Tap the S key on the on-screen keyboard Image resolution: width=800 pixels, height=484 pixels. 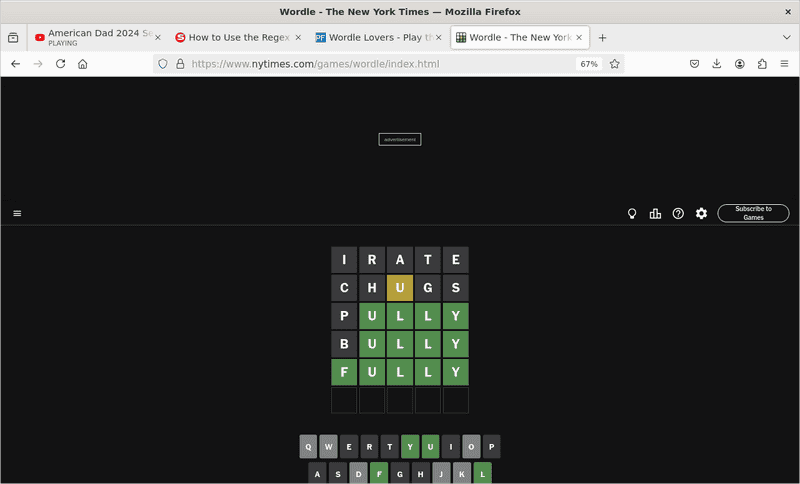coord(338,473)
